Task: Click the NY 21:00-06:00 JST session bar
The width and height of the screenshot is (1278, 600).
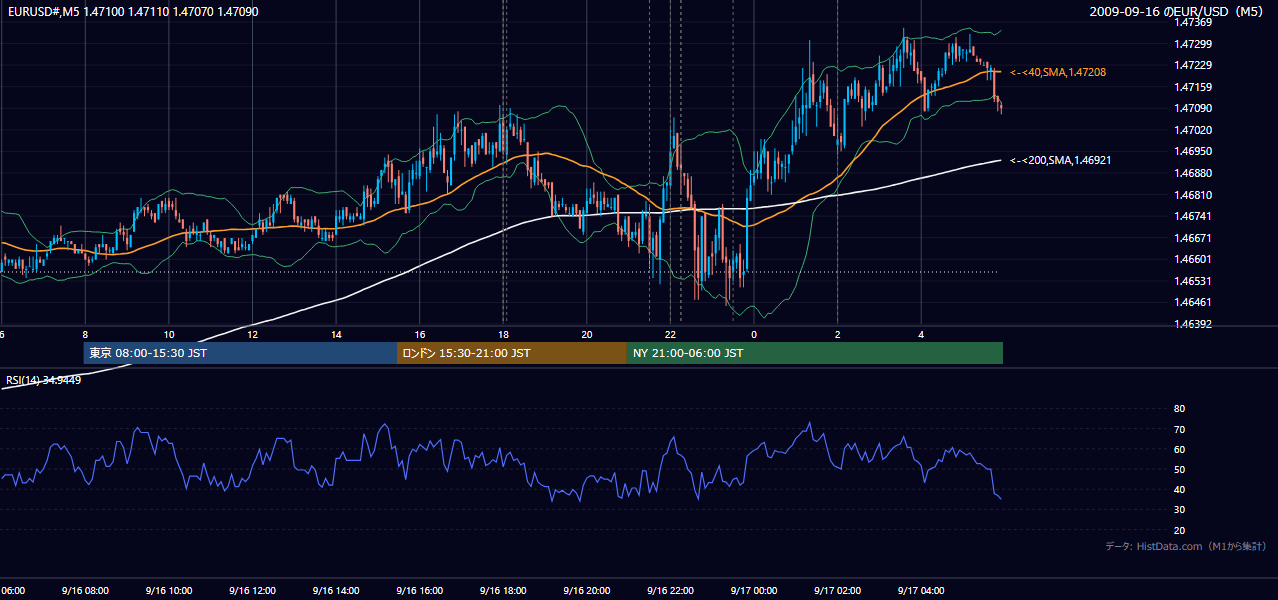Action: (815, 353)
